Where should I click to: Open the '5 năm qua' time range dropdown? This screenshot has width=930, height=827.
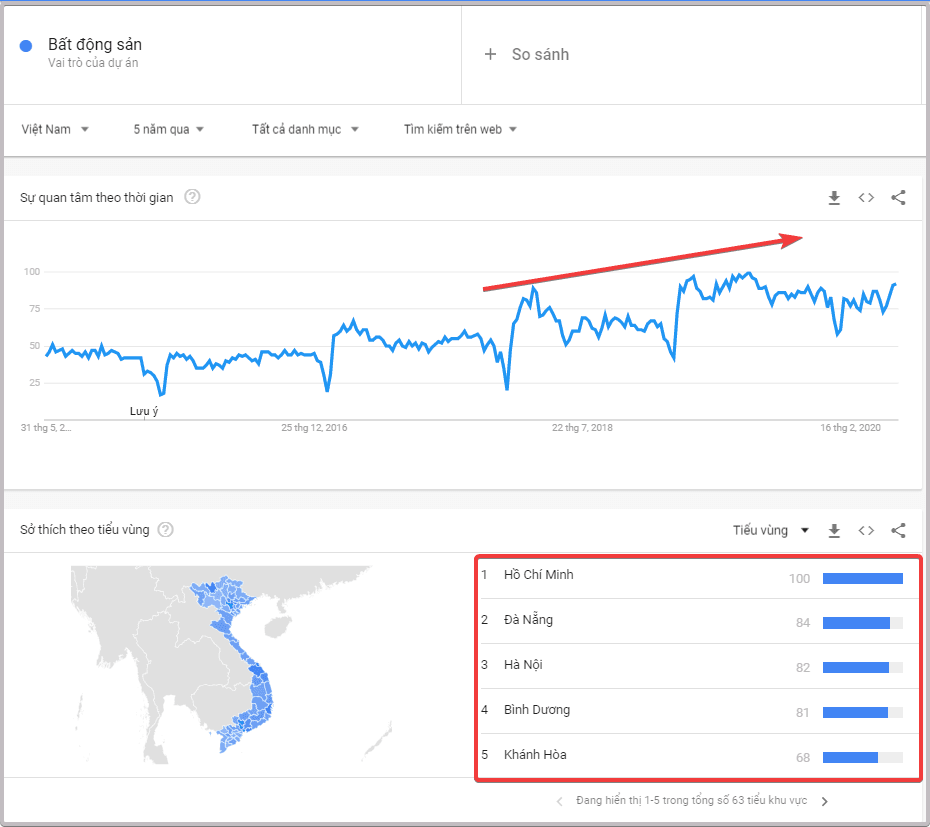click(x=168, y=129)
